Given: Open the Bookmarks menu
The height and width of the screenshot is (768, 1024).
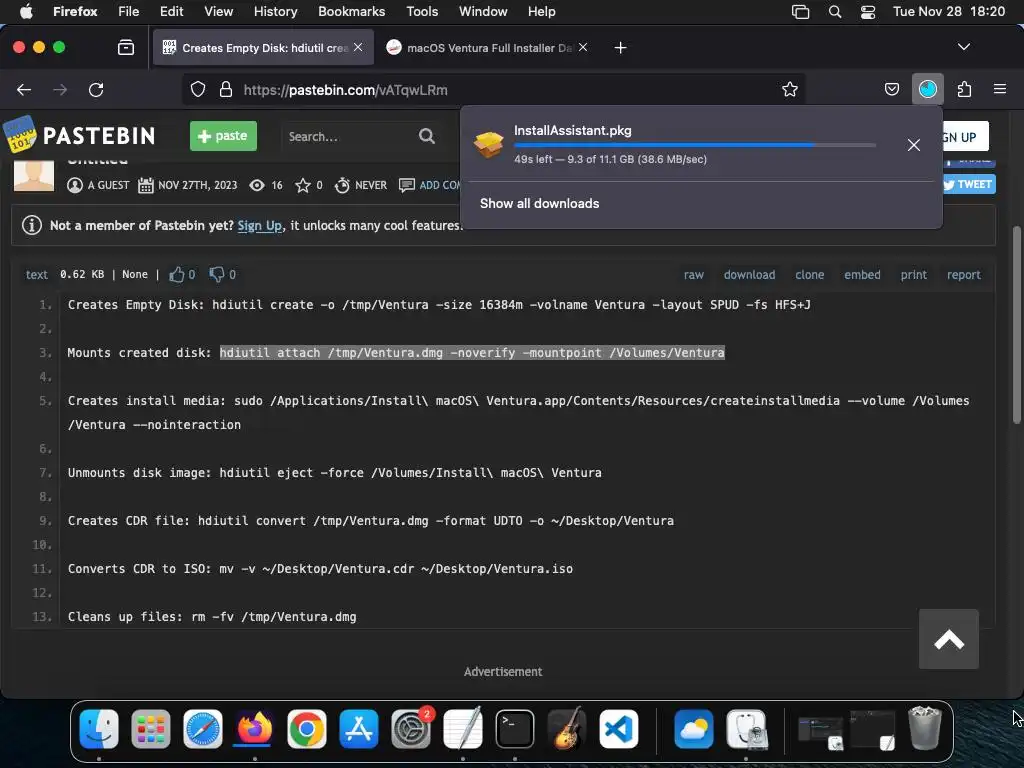Looking at the screenshot, I should [351, 11].
